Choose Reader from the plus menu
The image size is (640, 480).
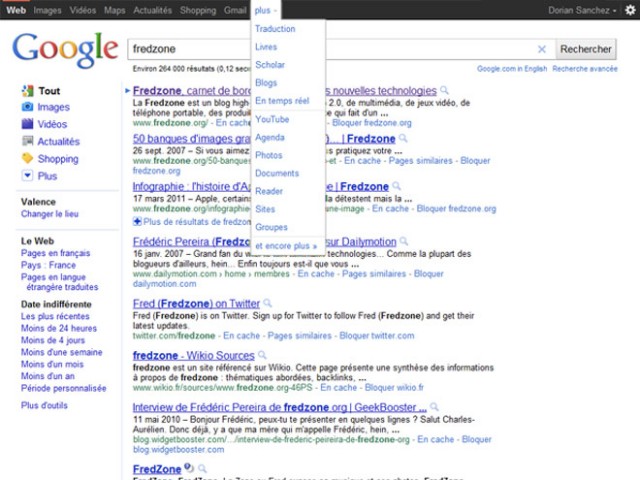pos(269,191)
